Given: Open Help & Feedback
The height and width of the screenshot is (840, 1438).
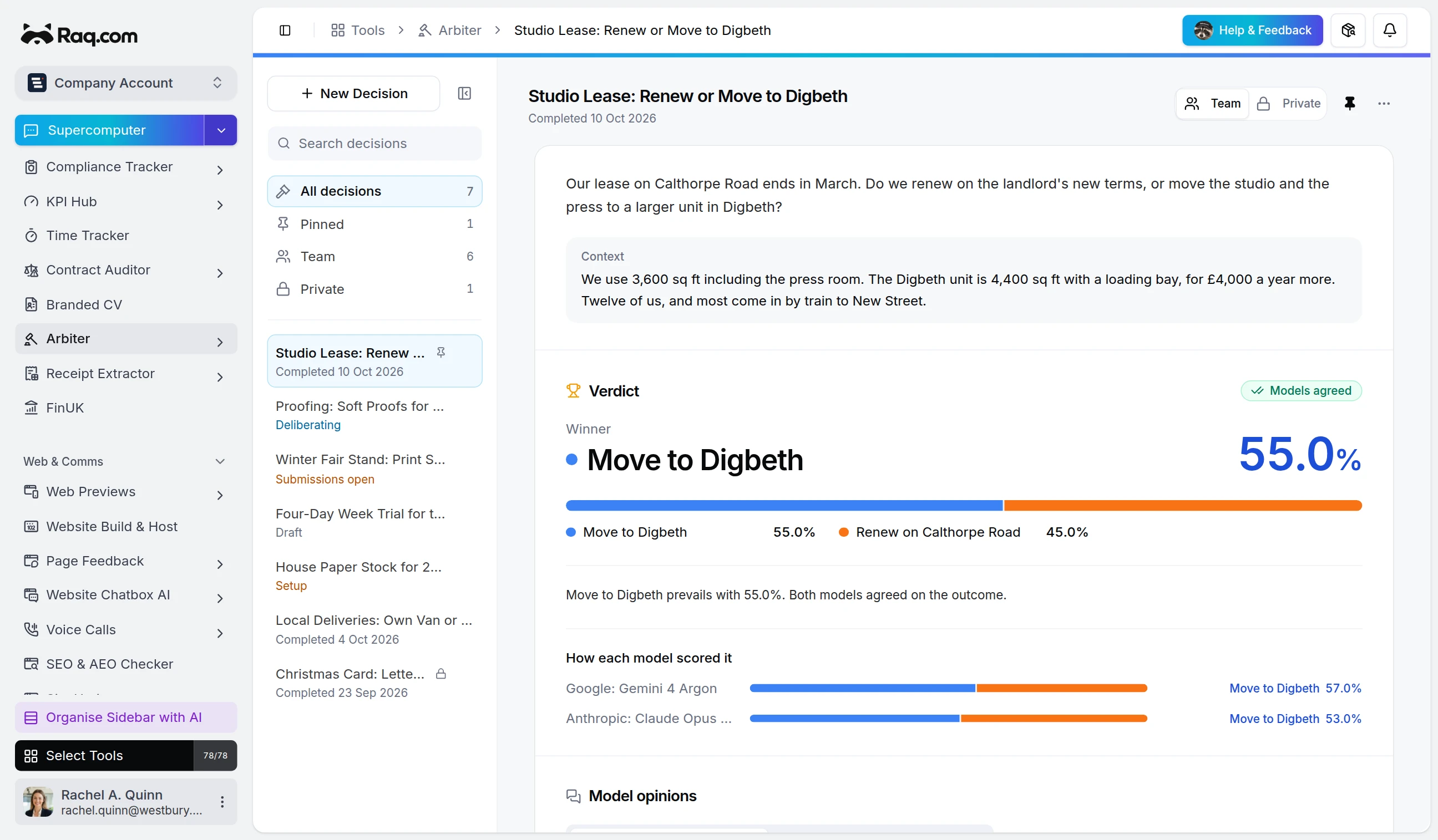Looking at the screenshot, I should (1252, 30).
